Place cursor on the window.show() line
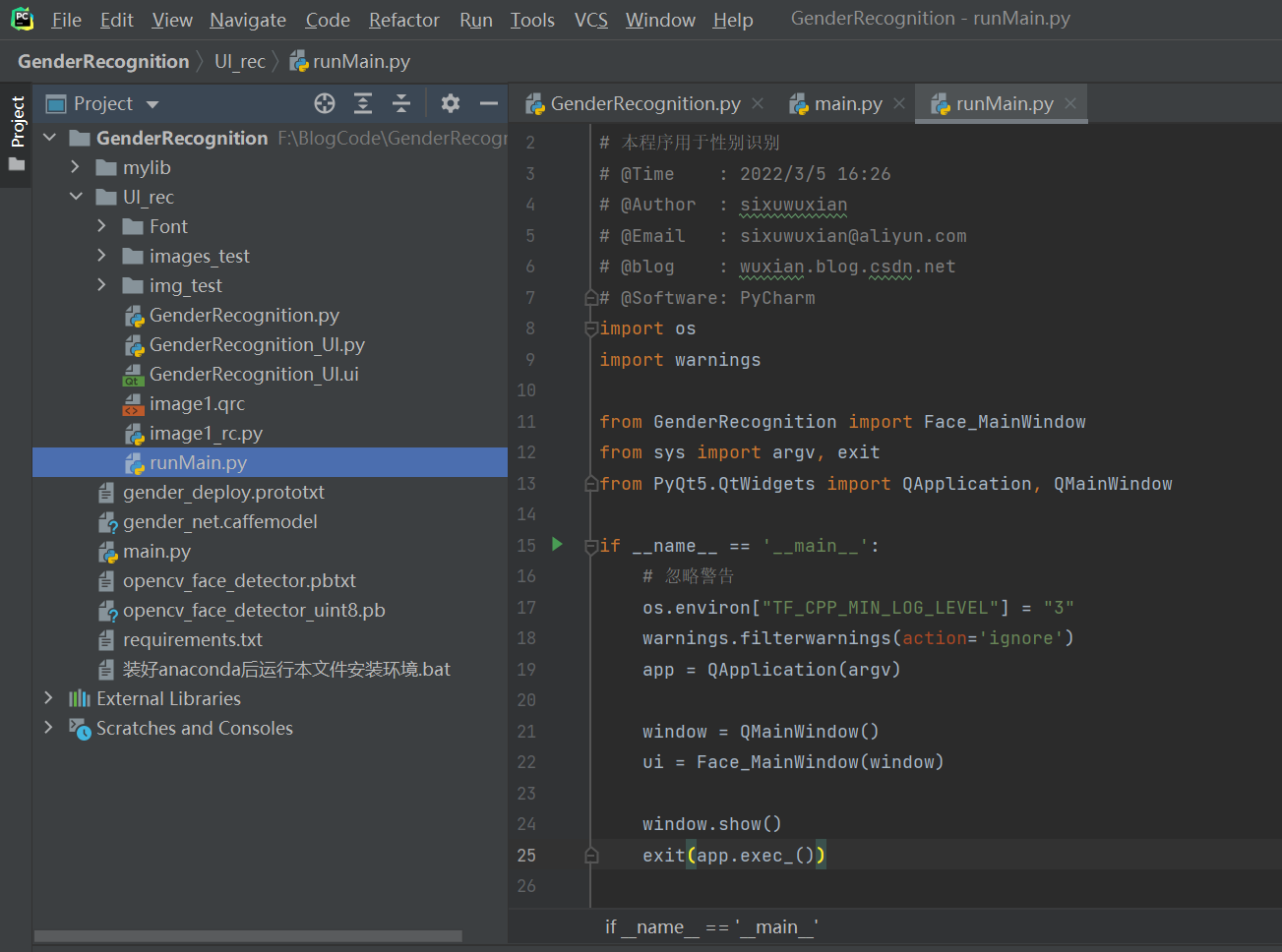1282x952 pixels. tap(711, 824)
